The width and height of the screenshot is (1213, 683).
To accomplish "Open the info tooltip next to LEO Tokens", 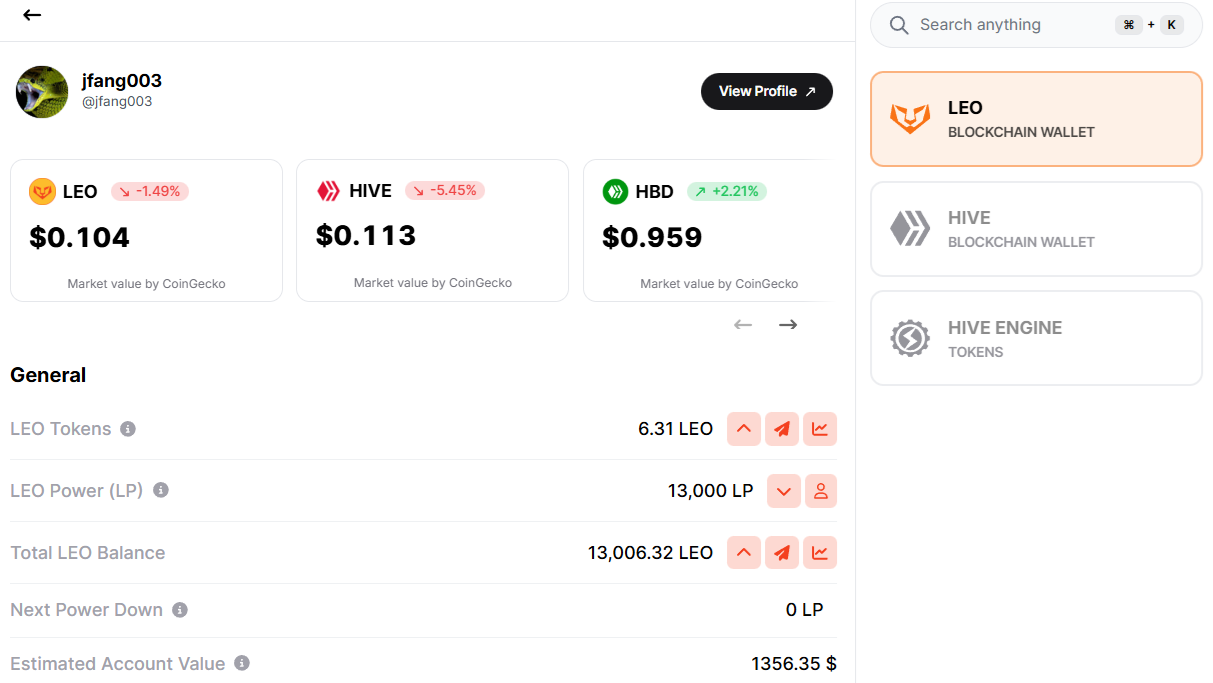I will tap(127, 429).
